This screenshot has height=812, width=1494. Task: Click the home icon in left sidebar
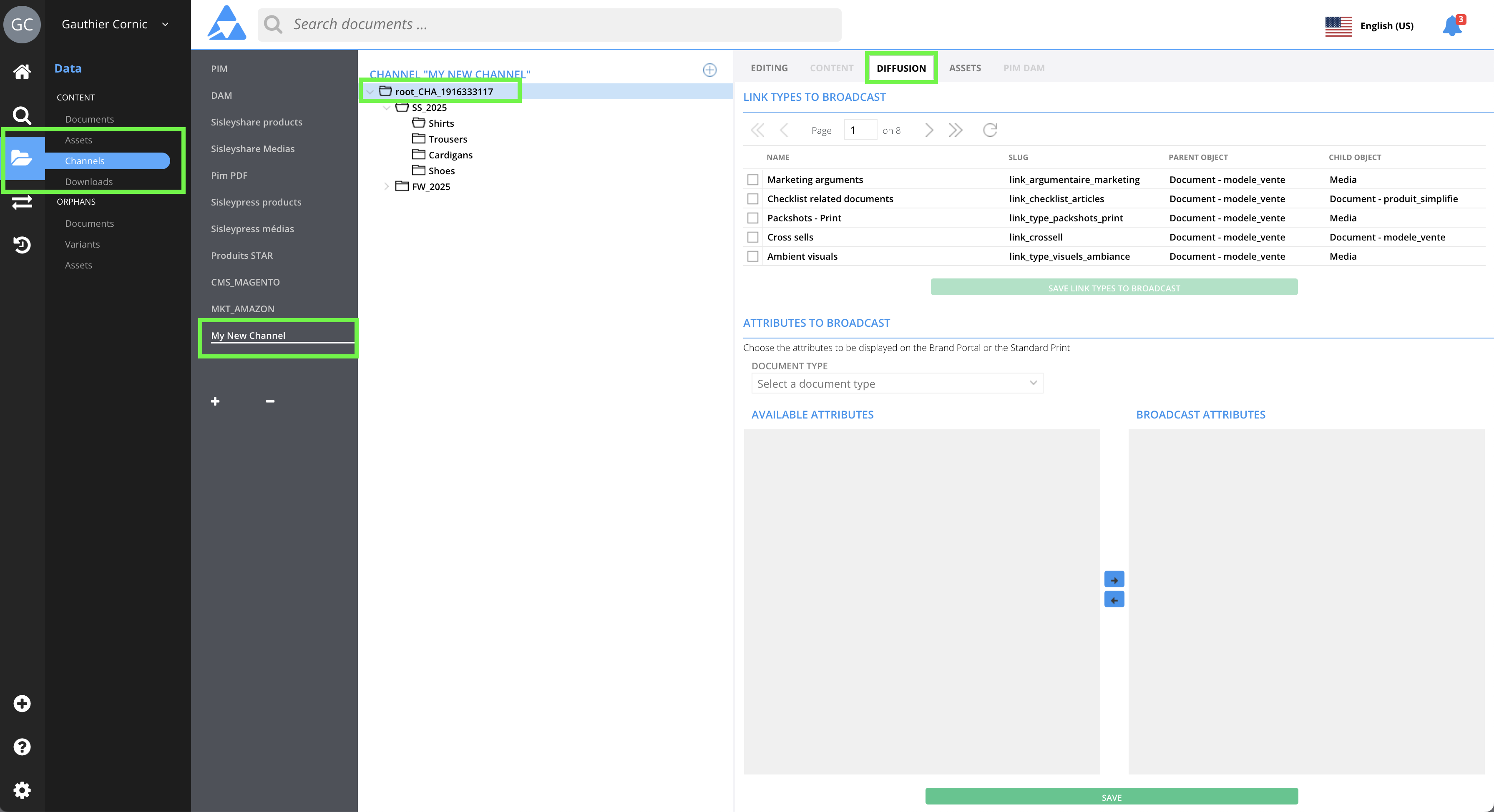click(x=22, y=71)
